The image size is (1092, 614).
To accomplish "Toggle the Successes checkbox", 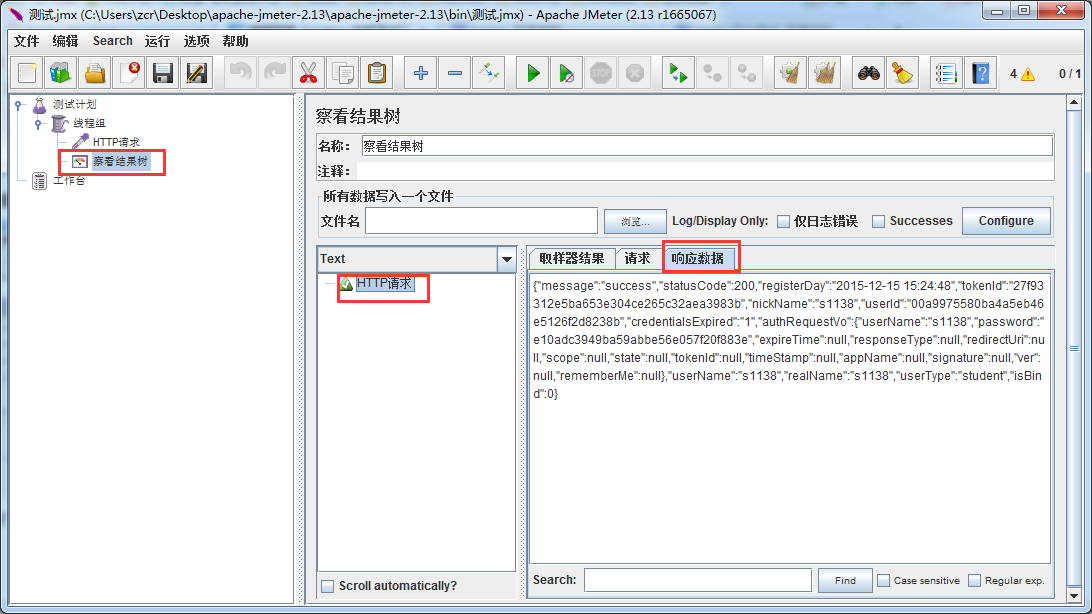I will pos(879,221).
